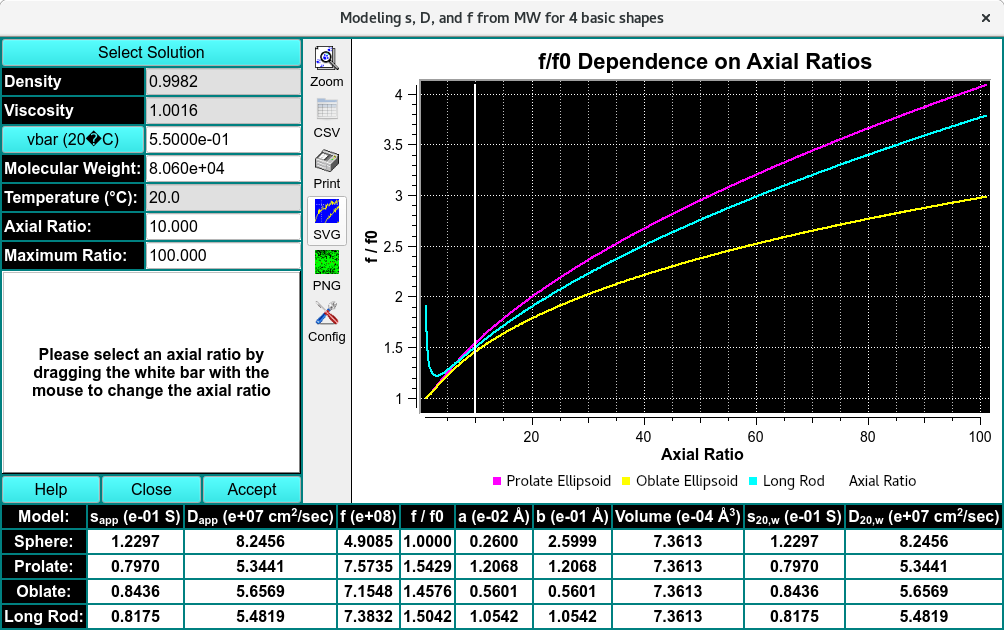Click the white axial ratio bar in plot

(x=475, y=250)
